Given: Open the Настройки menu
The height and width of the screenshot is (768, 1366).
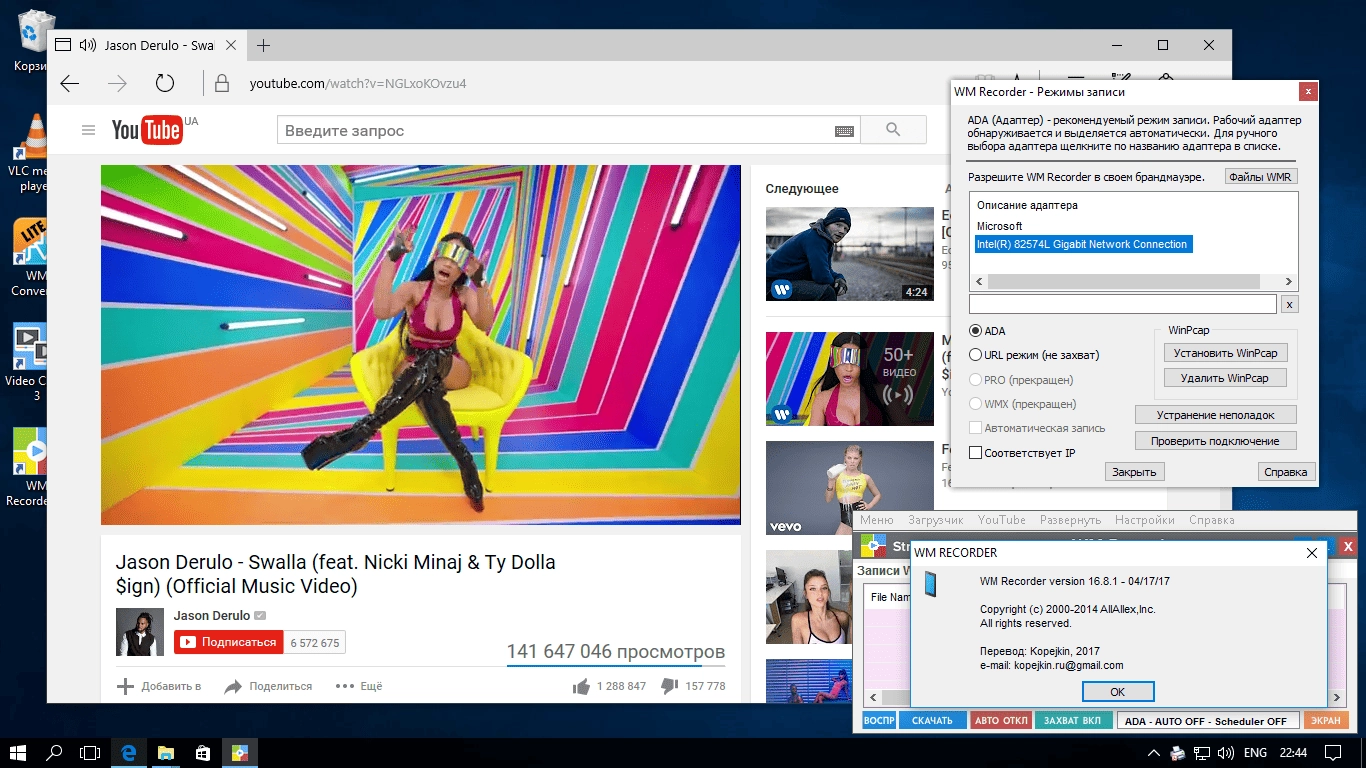Looking at the screenshot, I should pyautogui.click(x=1145, y=520).
